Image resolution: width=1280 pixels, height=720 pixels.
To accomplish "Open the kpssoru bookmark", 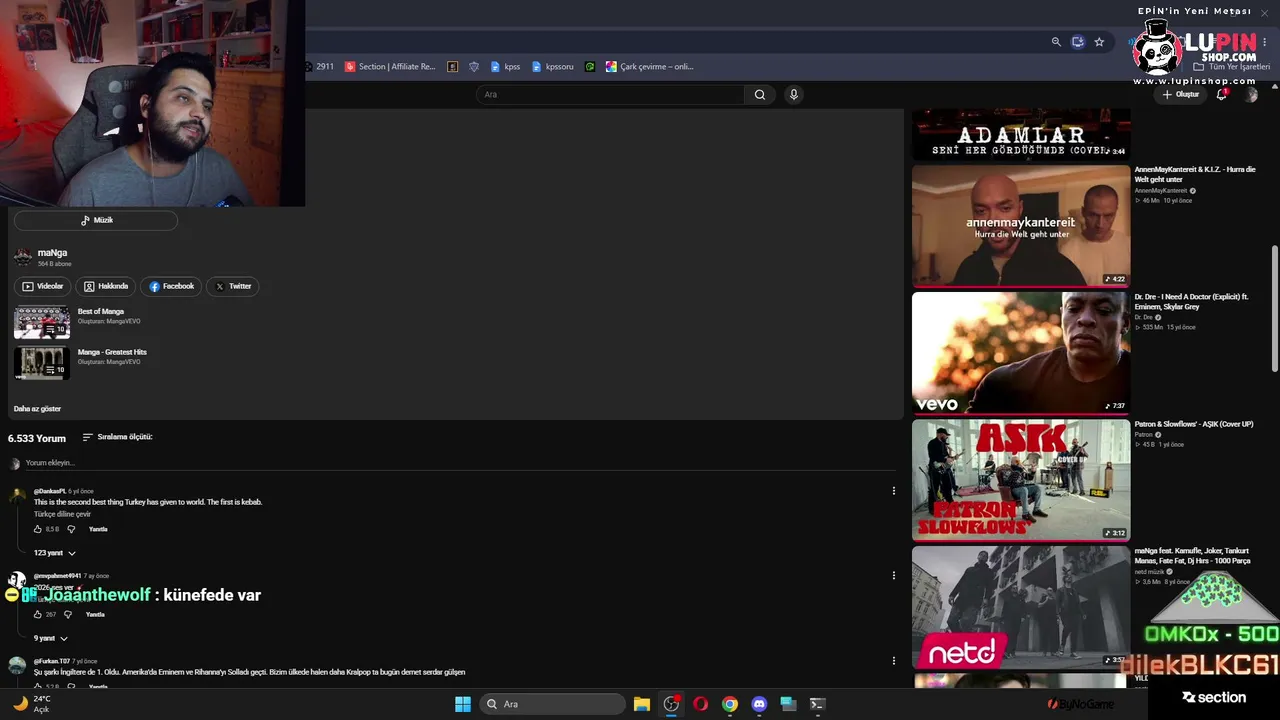I will 552,67.
